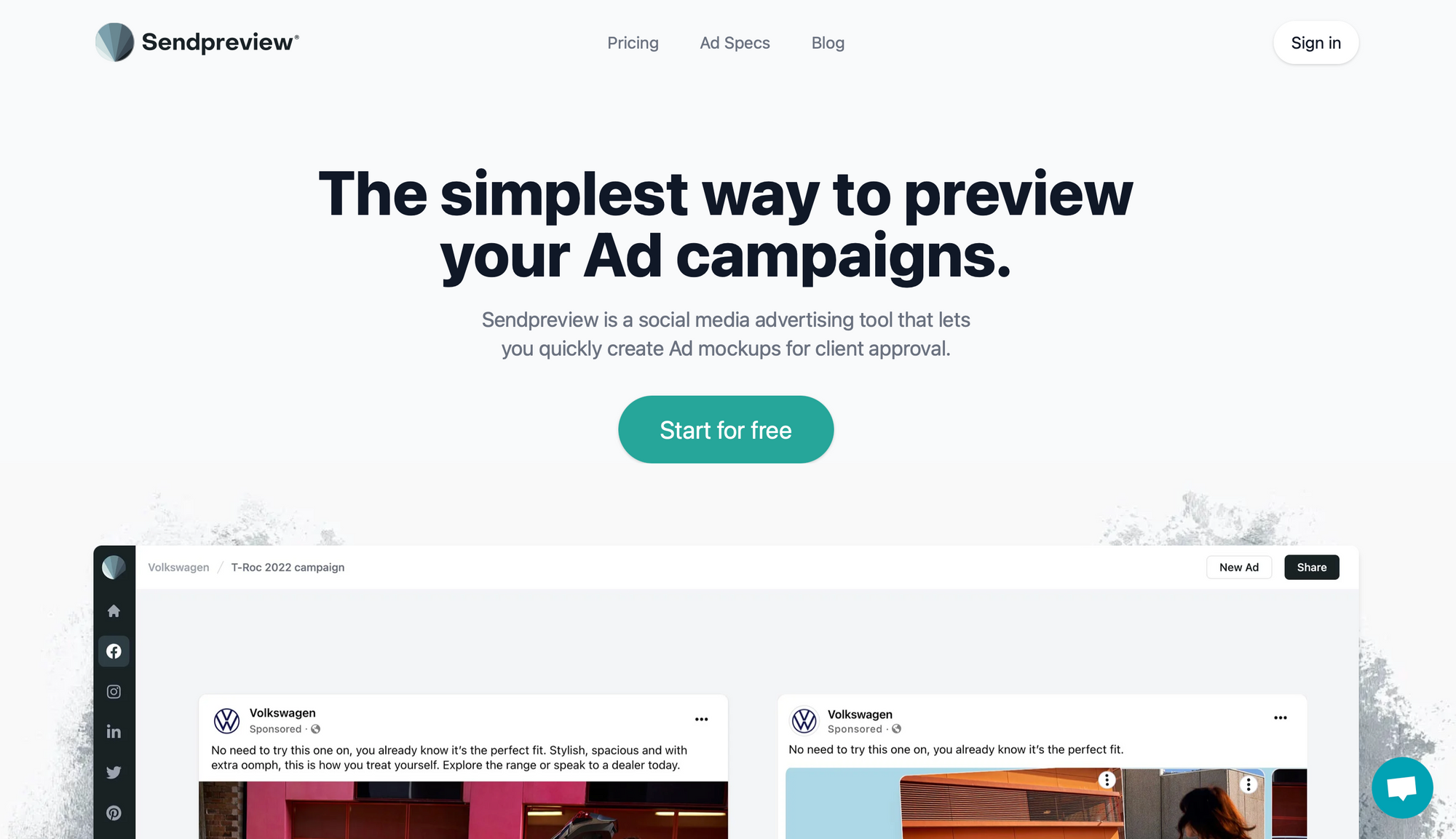Click the three-dot menu on left ad

coord(702,719)
